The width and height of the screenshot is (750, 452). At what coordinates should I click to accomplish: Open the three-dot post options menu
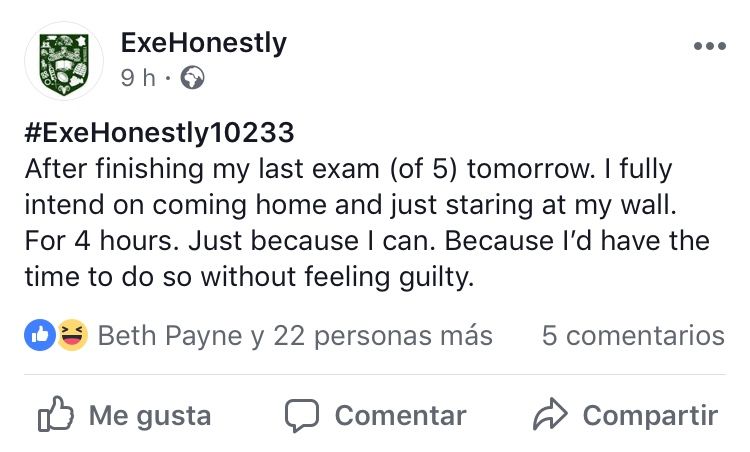[x=710, y=46]
